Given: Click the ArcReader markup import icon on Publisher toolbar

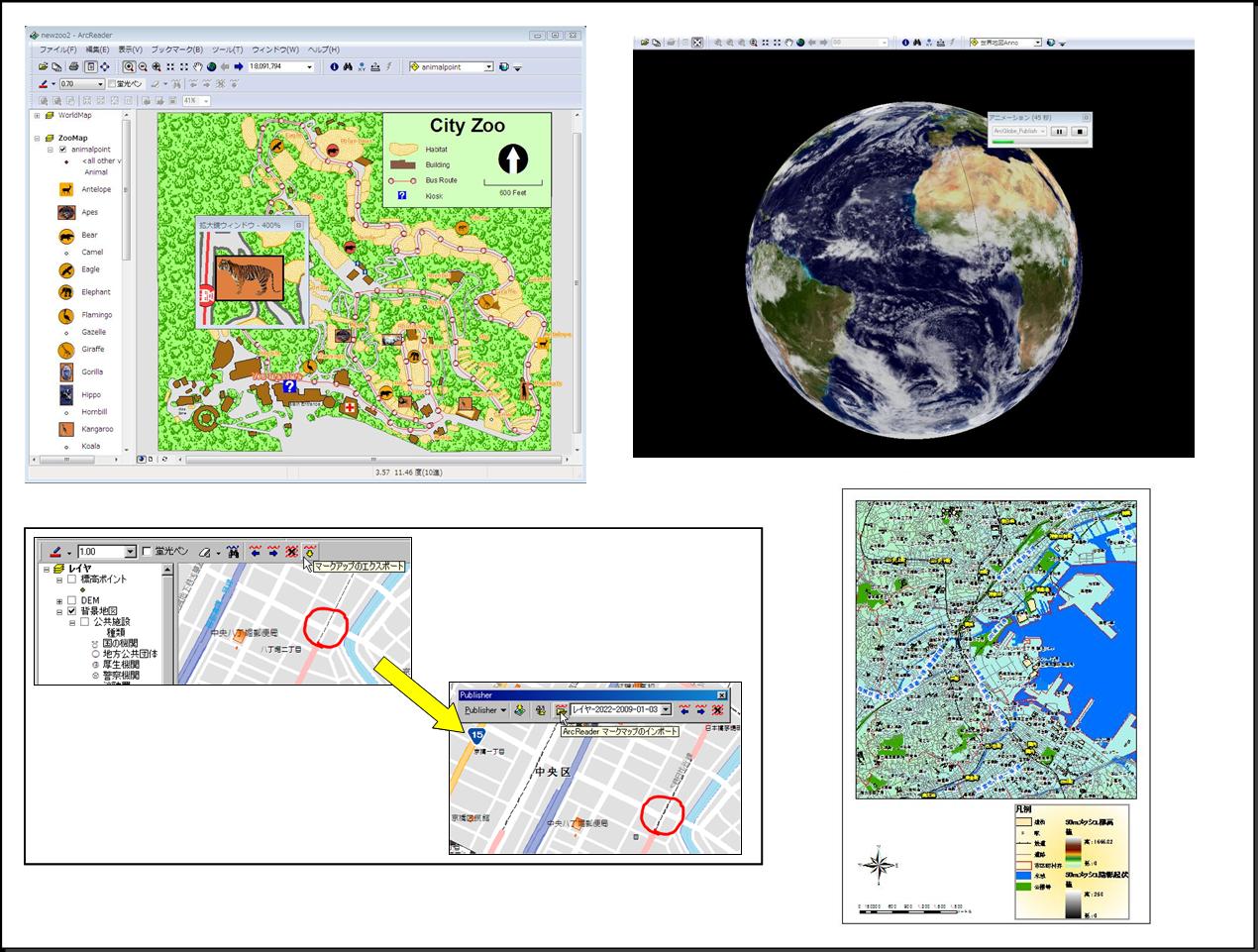Looking at the screenshot, I should point(562,710).
